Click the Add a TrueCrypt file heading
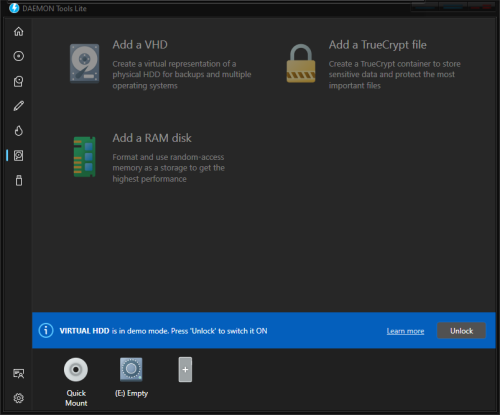This screenshot has height=415, width=500. [x=378, y=45]
